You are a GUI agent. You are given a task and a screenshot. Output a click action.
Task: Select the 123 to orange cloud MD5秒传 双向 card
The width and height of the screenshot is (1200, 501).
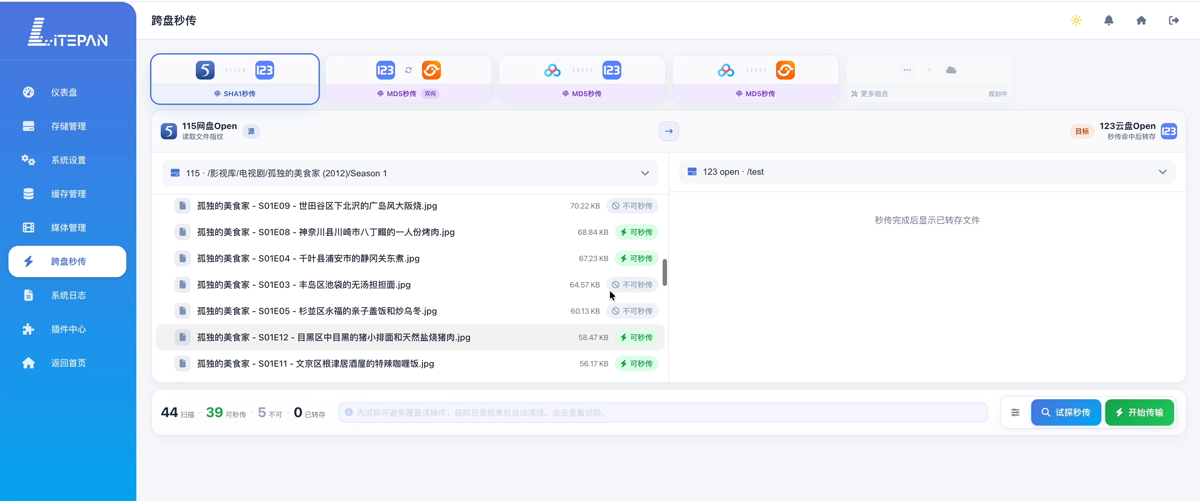pos(408,79)
